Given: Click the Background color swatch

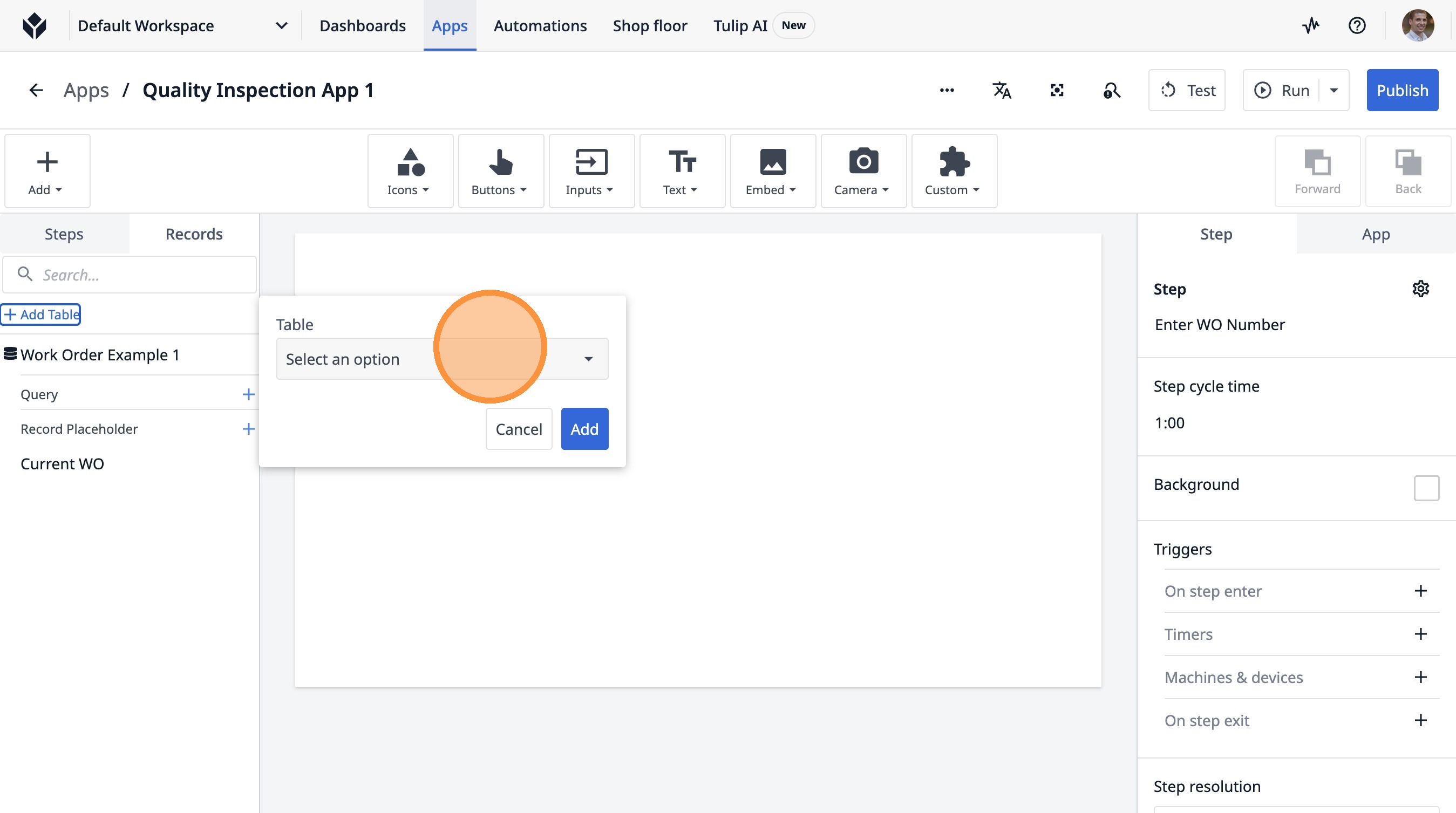Looking at the screenshot, I should point(1426,488).
